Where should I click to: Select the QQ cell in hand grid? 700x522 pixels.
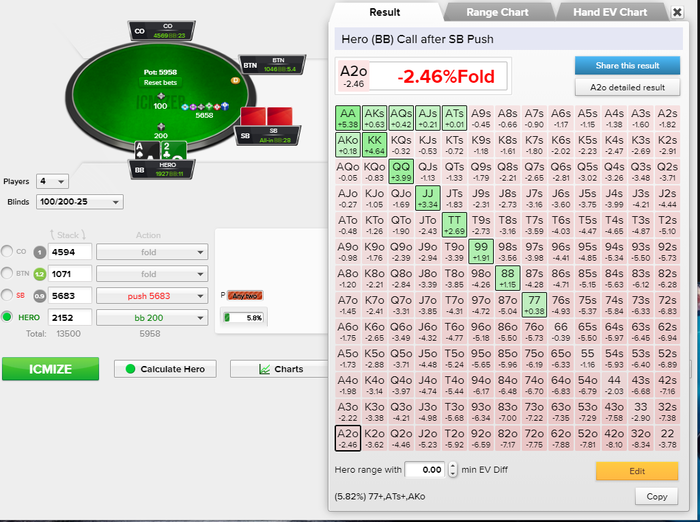[401, 171]
